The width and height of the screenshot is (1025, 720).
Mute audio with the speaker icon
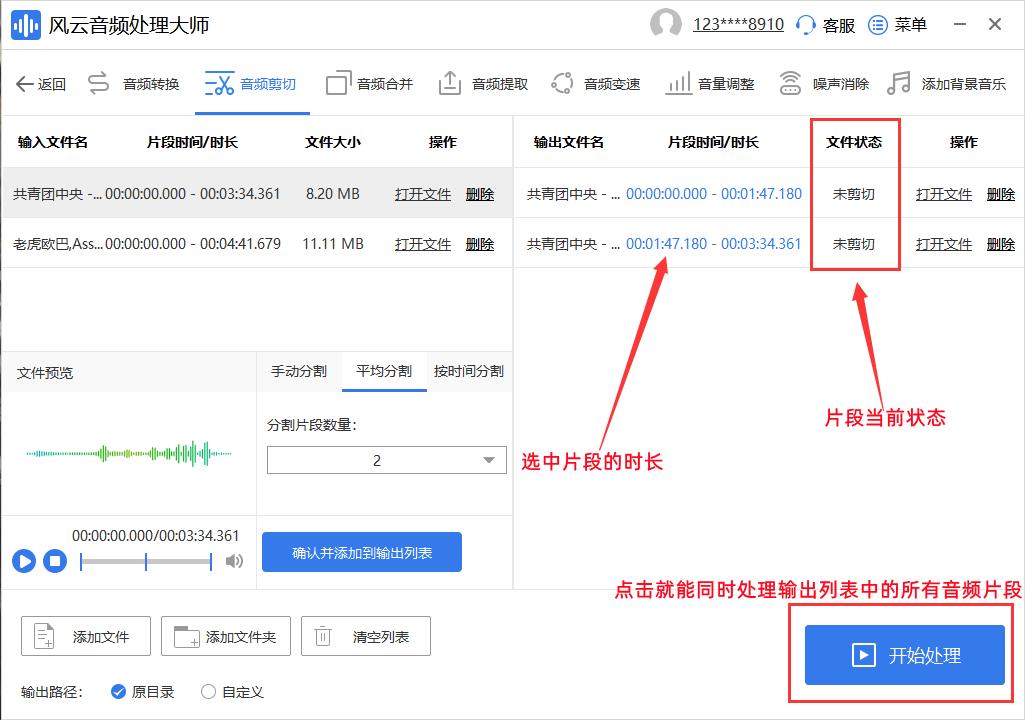[x=234, y=561]
